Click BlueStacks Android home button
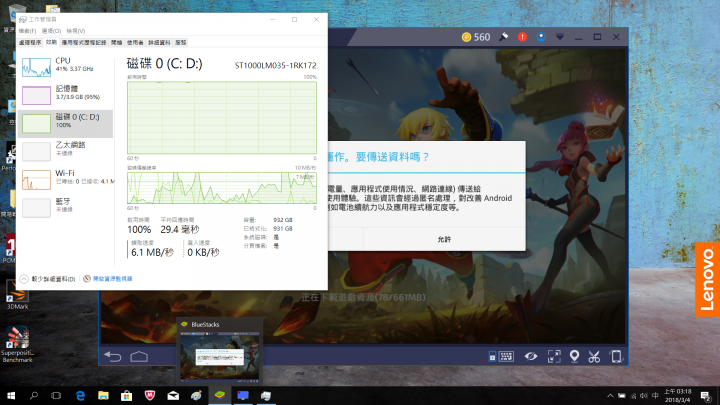The width and height of the screenshot is (720, 405). (x=139, y=356)
